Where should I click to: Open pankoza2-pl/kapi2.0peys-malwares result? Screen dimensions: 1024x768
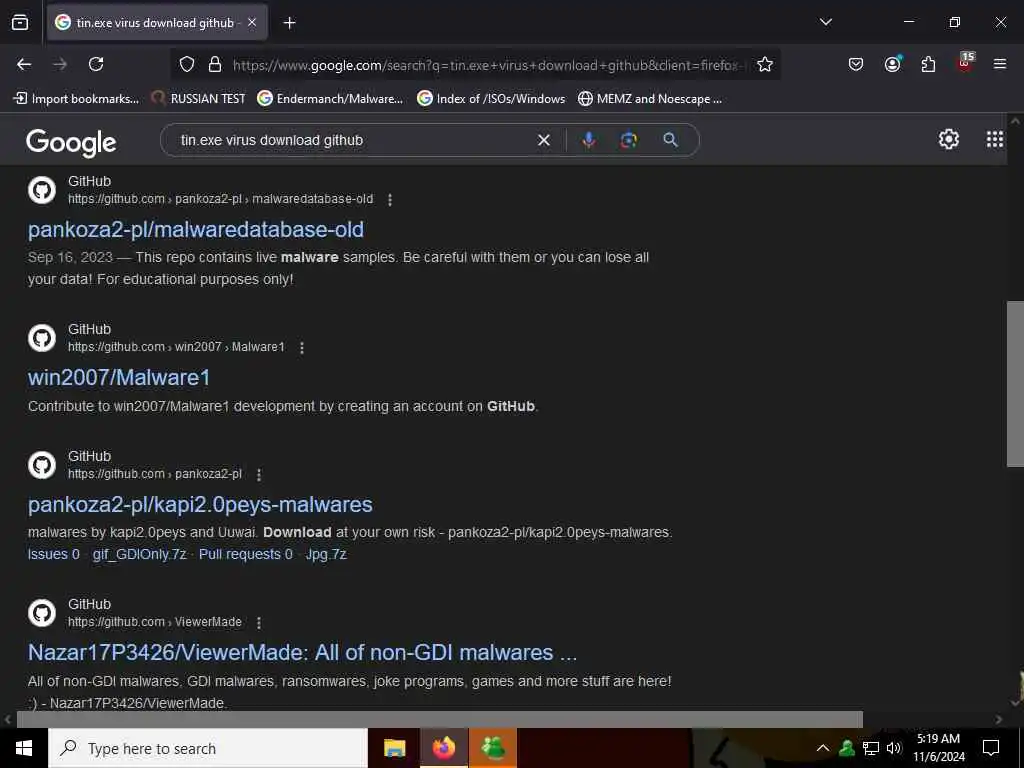(x=200, y=504)
